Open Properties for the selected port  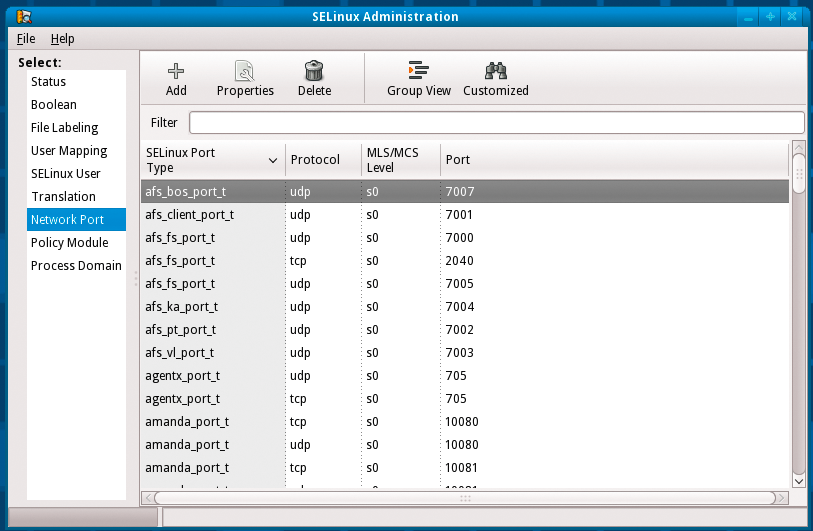pyautogui.click(x=245, y=79)
